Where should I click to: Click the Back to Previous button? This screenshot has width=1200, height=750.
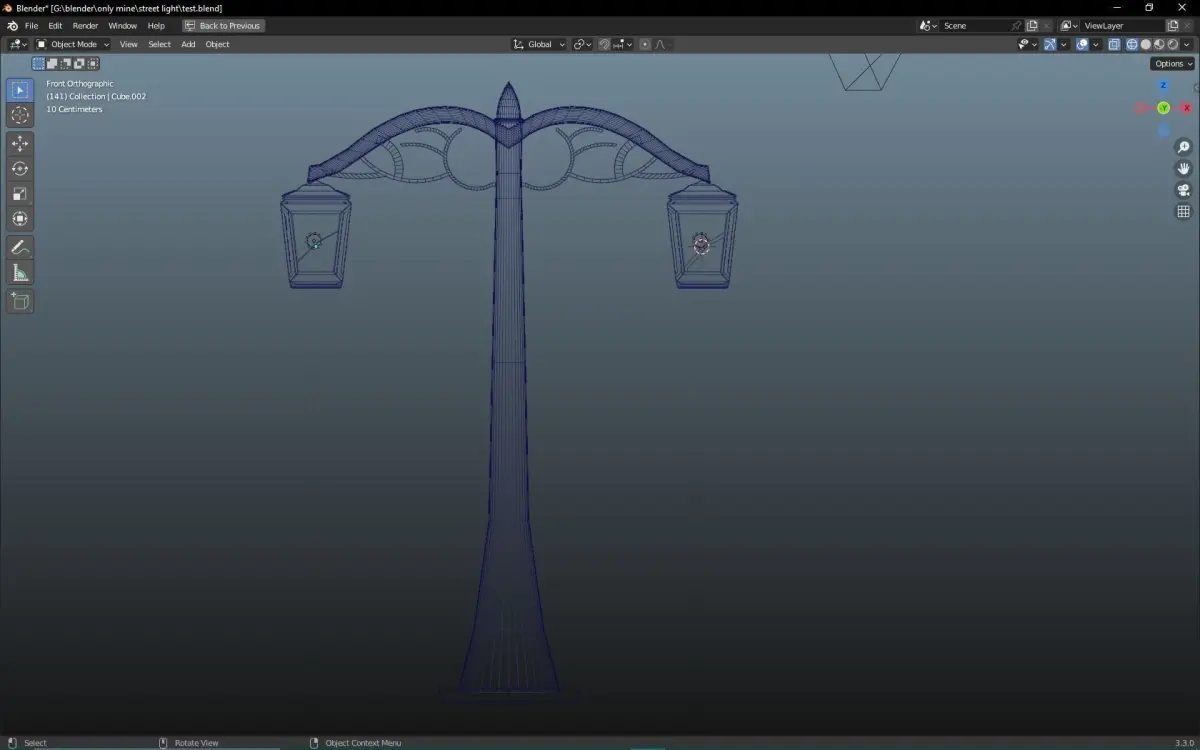click(223, 25)
